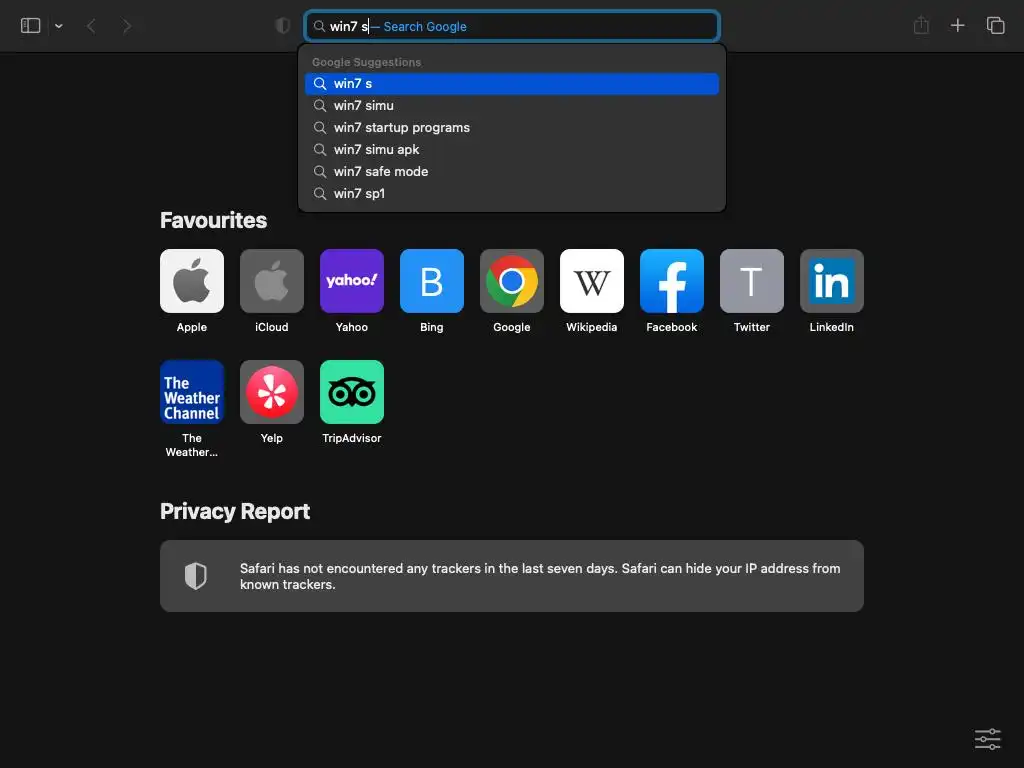Open the Yahoo favourite

(x=352, y=281)
